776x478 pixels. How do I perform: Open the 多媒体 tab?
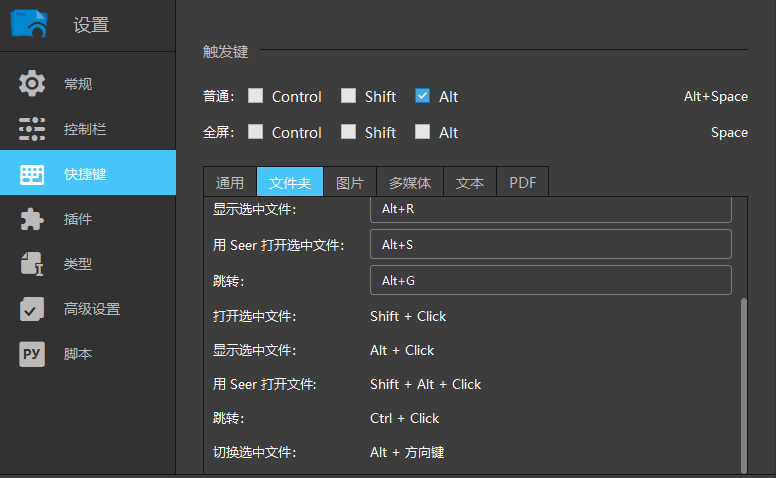pyautogui.click(x=410, y=182)
